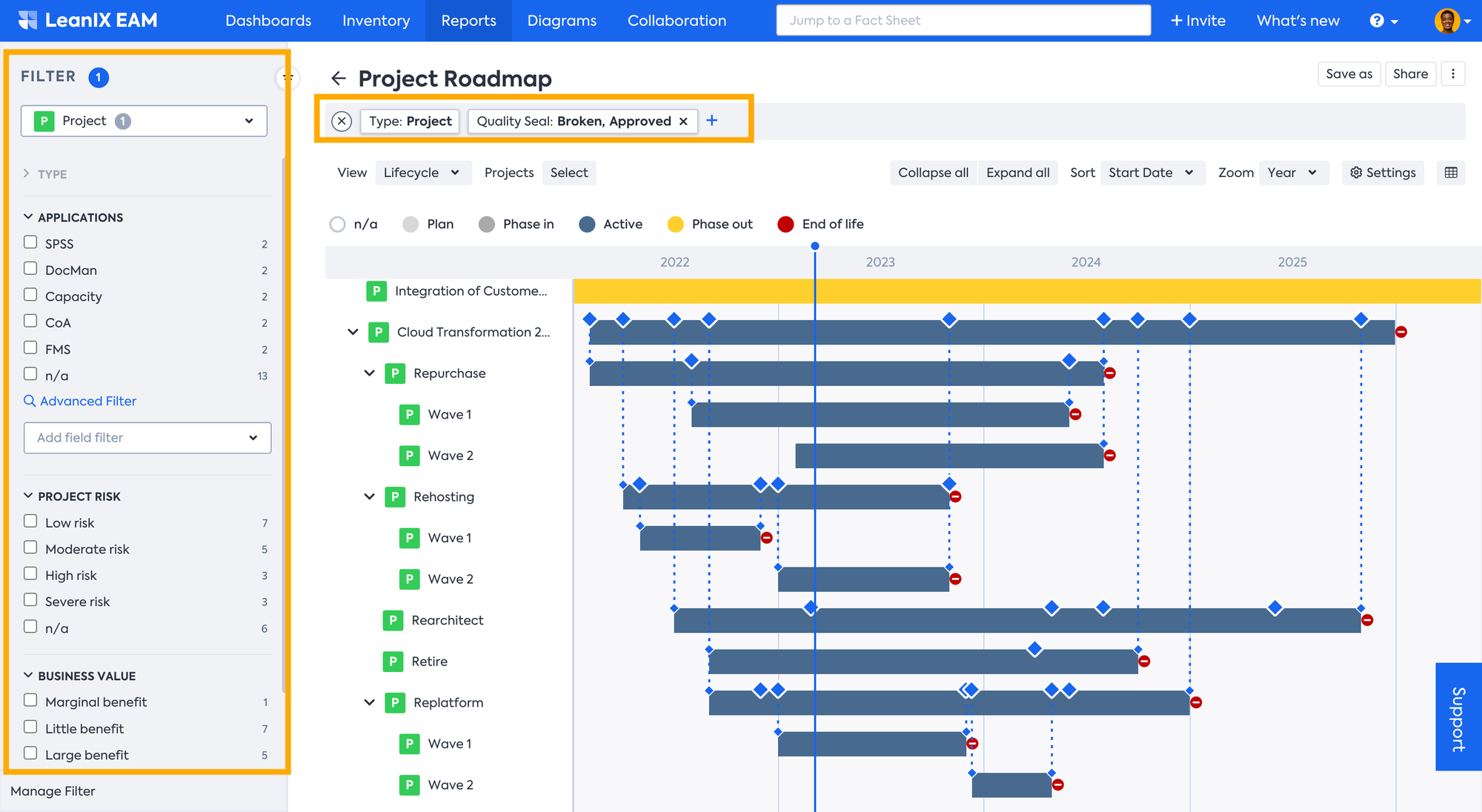
Task: Click the Save as button
Action: coord(1349,74)
